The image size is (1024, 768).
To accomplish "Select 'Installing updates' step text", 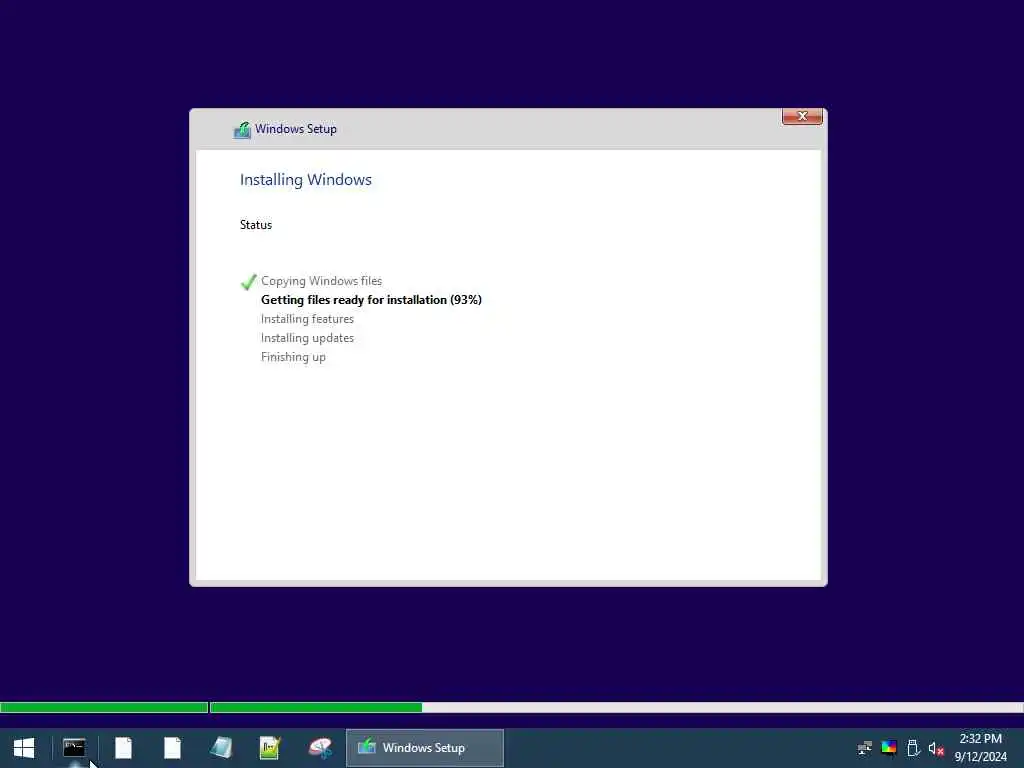I will coord(308,338).
